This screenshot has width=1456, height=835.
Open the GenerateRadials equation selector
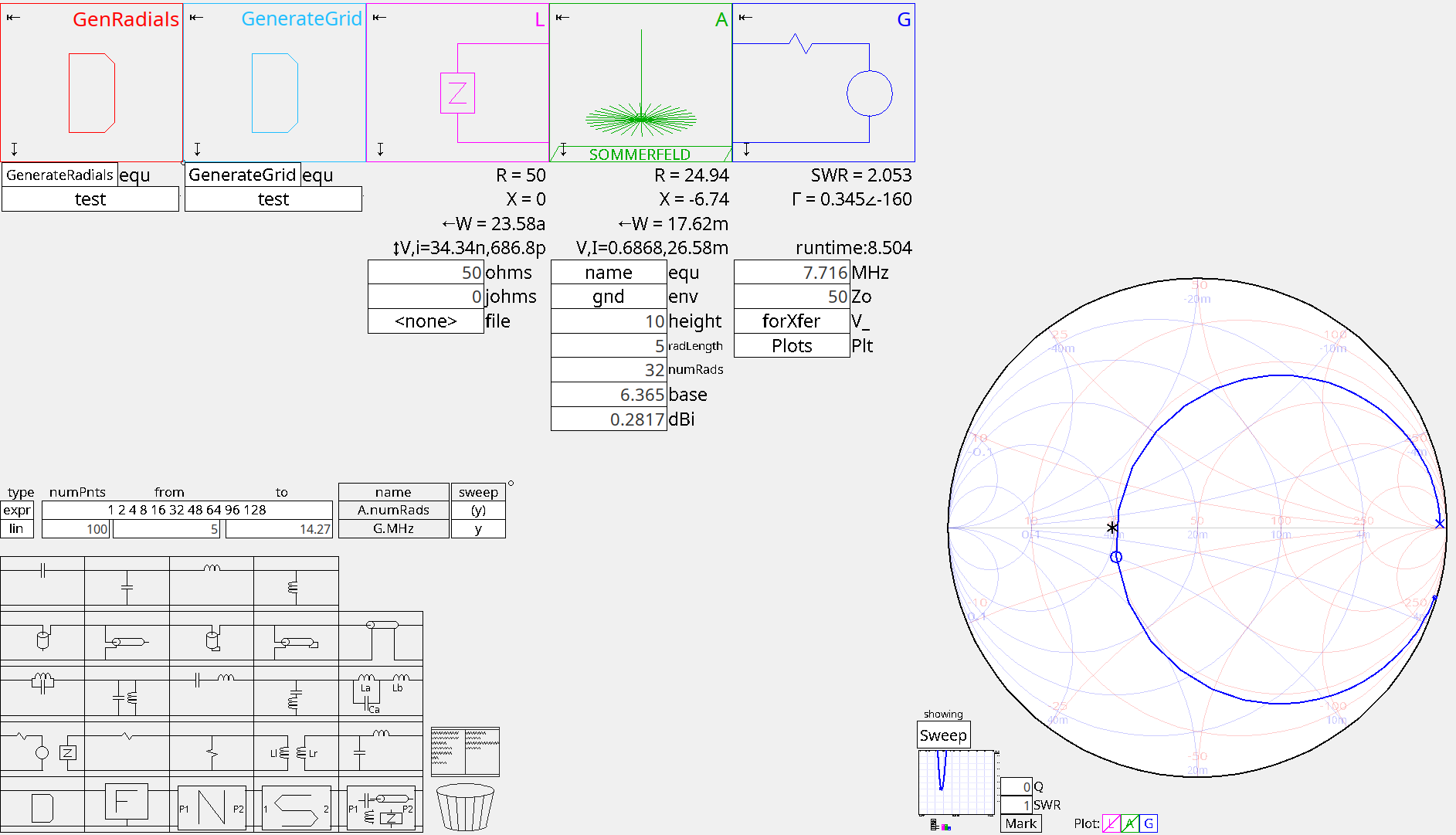[x=60, y=175]
